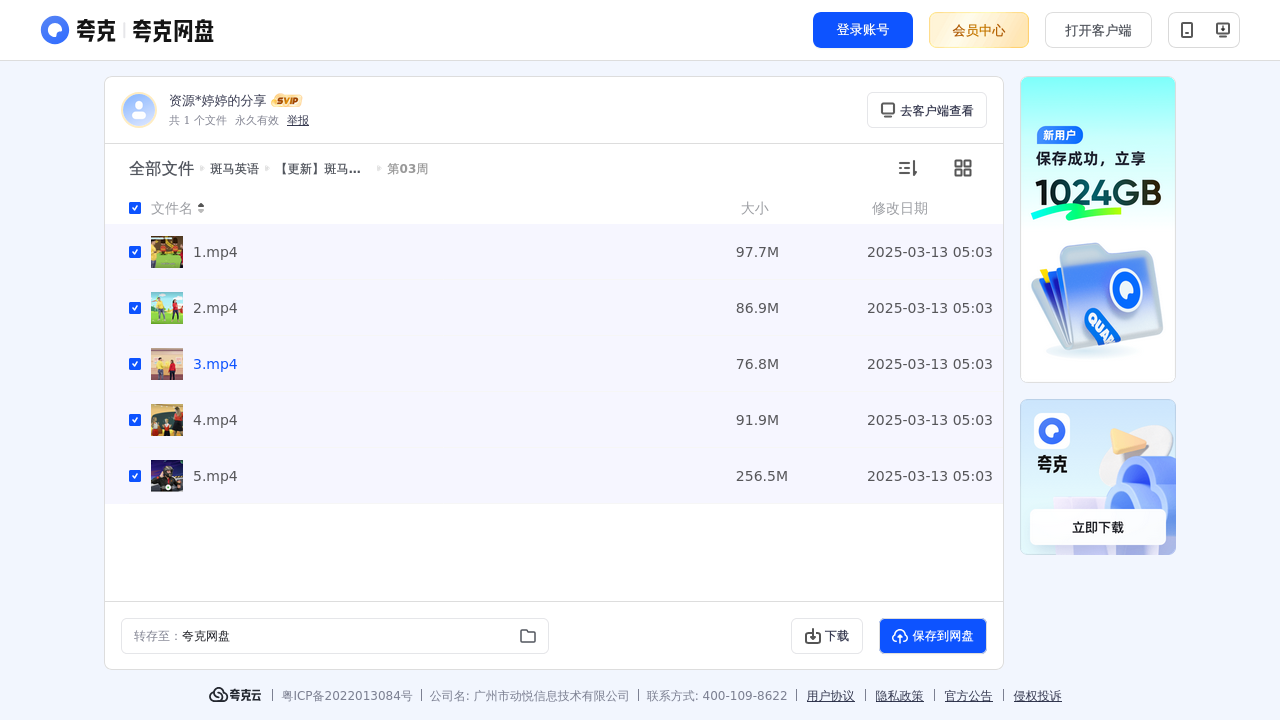This screenshot has width=1280, height=720.
Task: Click the 1024GB new user promo banner
Action: [x=1098, y=229]
